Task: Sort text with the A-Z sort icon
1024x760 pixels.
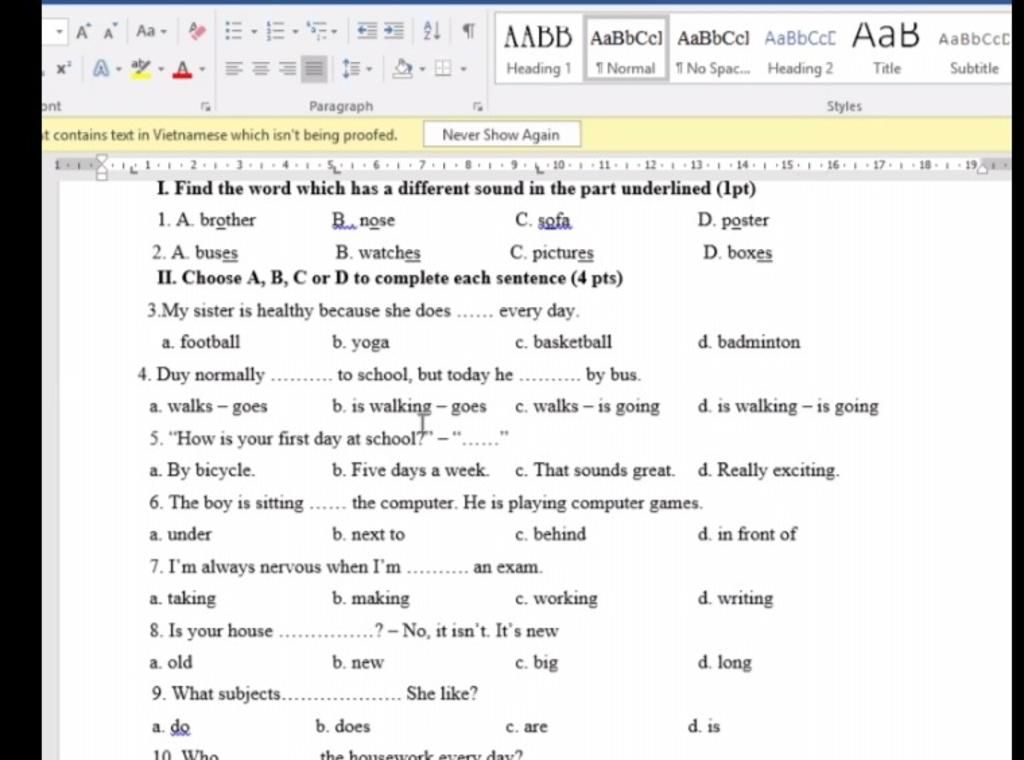Action: (432, 31)
